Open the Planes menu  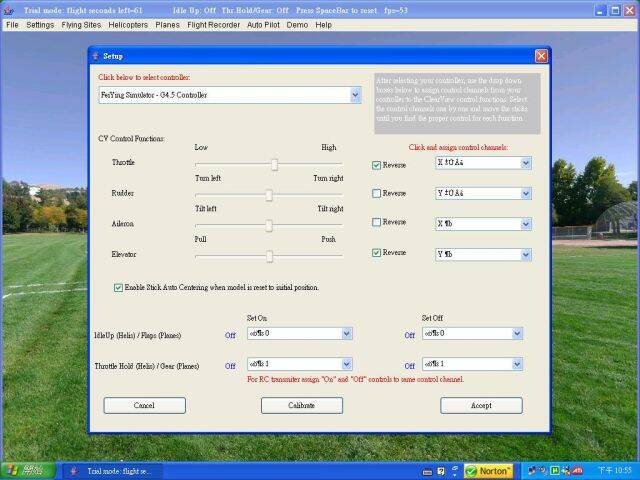click(x=167, y=25)
